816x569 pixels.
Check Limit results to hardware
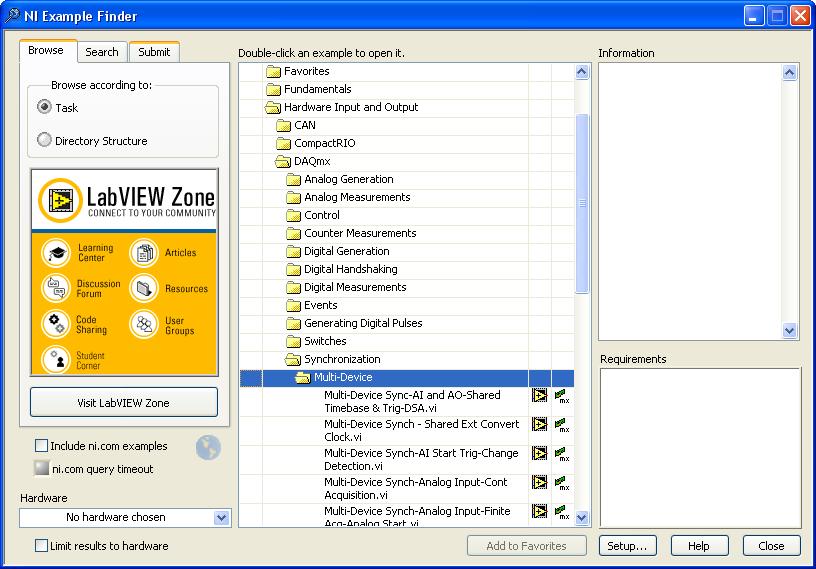(42, 546)
